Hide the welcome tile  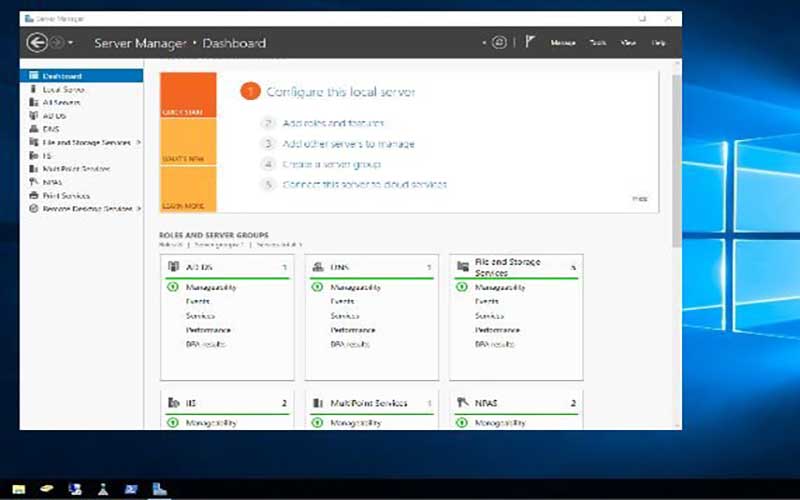coord(640,198)
